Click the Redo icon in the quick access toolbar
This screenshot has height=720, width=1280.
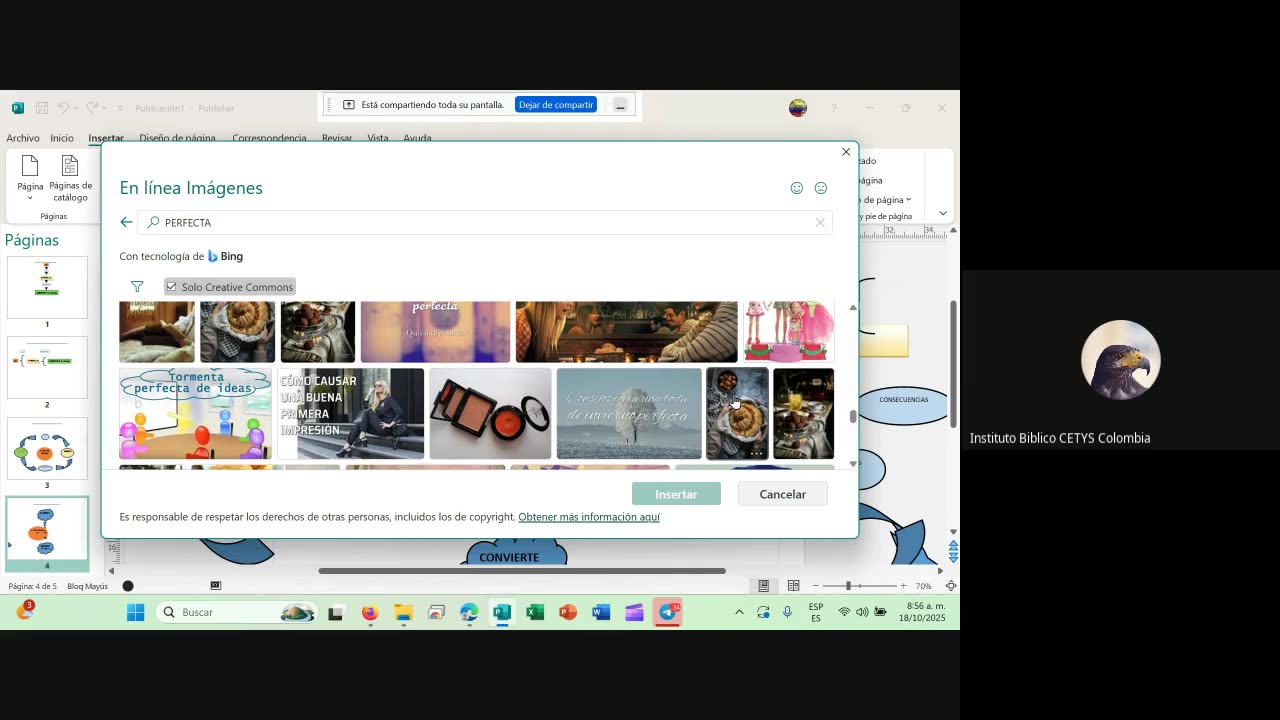(92, 108)
